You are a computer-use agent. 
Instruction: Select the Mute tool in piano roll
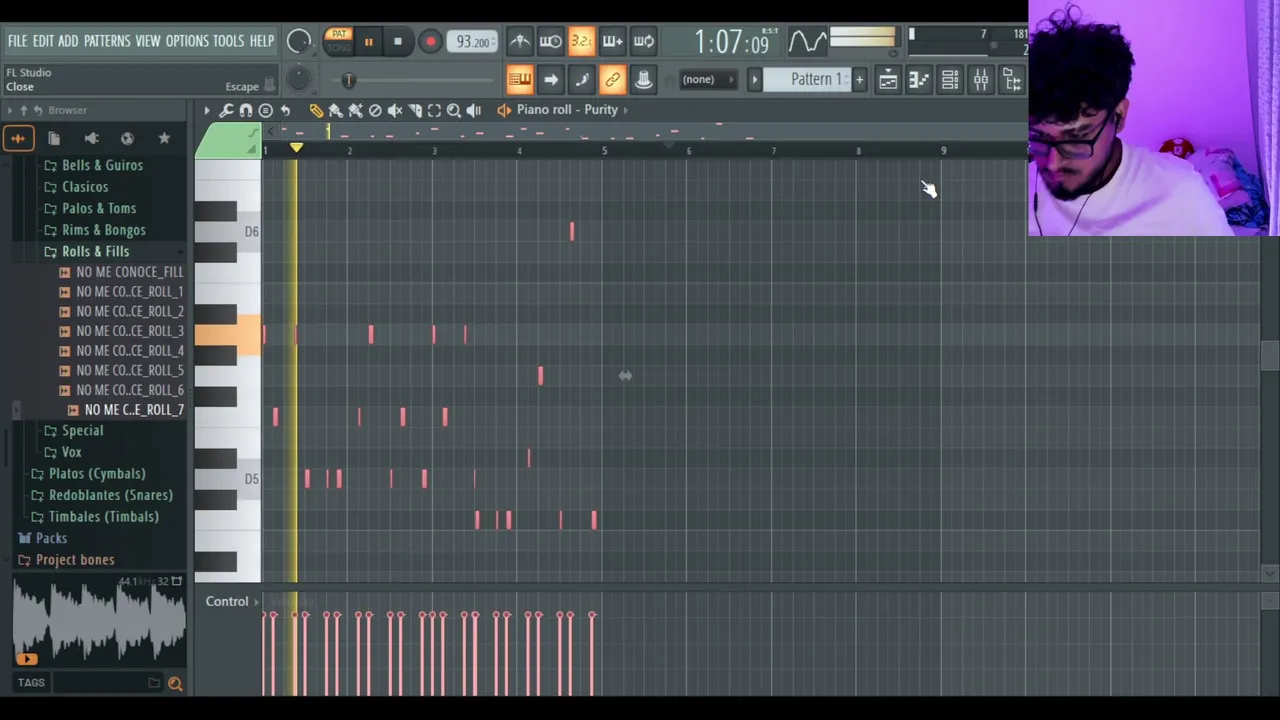pyautogui.click(x=395, y=110)
